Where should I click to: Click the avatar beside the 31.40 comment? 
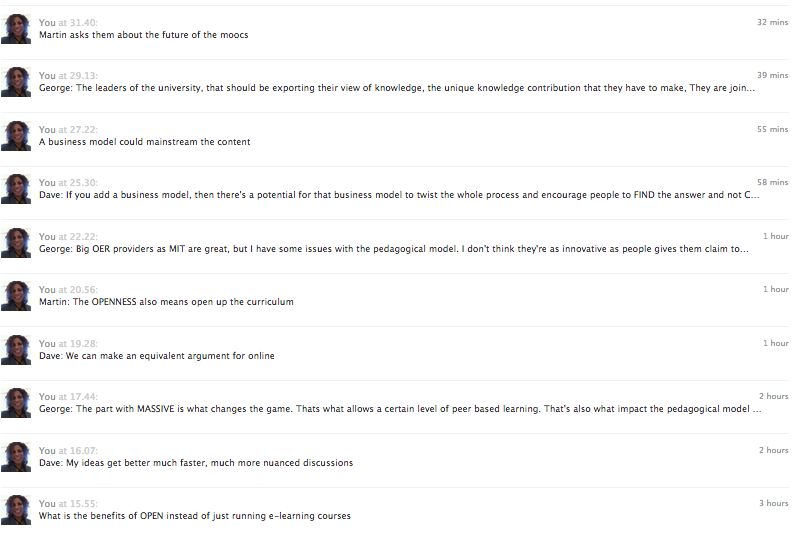(16, 29)
